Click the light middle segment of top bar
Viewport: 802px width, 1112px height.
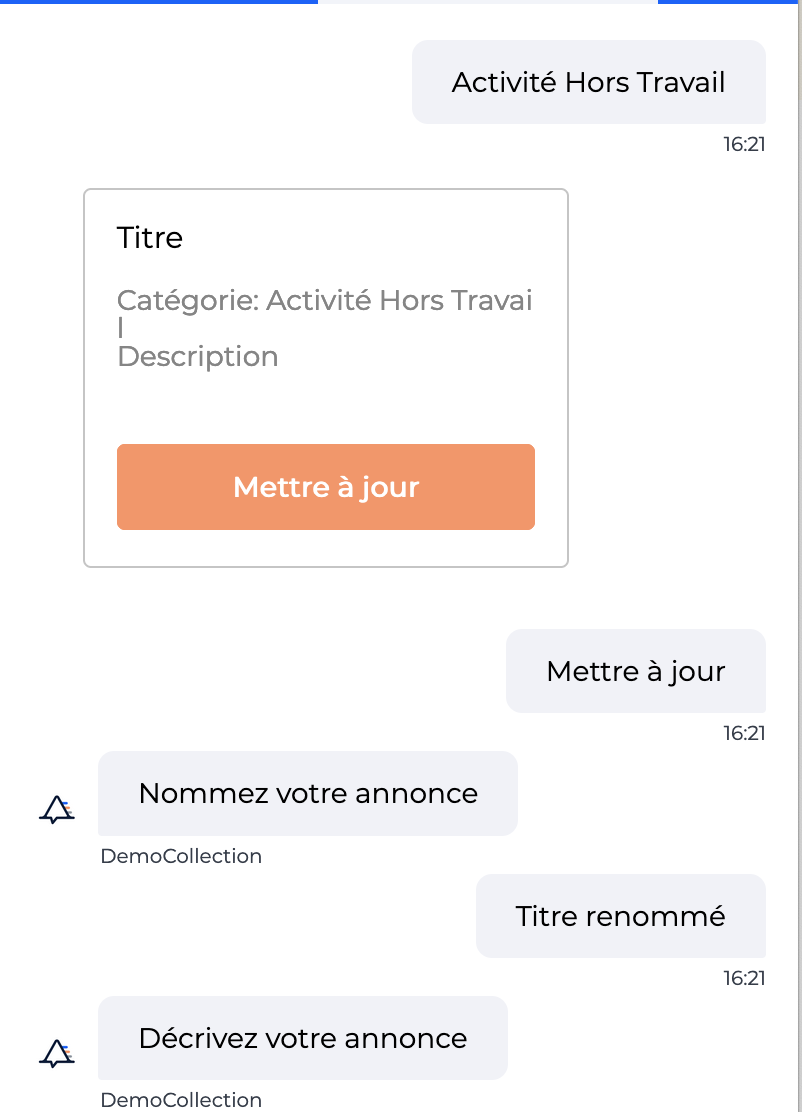[x=488, y=2]
